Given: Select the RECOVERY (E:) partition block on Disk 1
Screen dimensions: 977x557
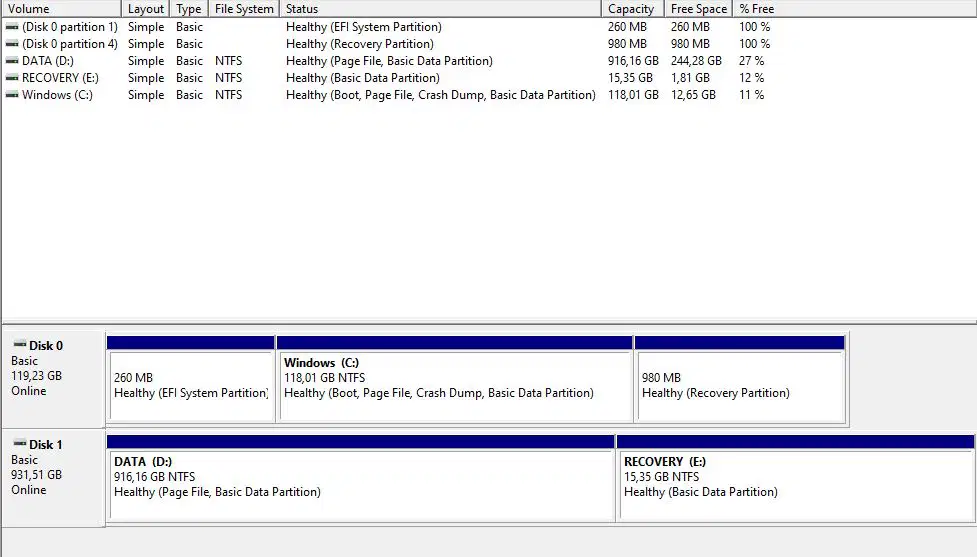Looking at the screenshot, I should coord(796,478).
